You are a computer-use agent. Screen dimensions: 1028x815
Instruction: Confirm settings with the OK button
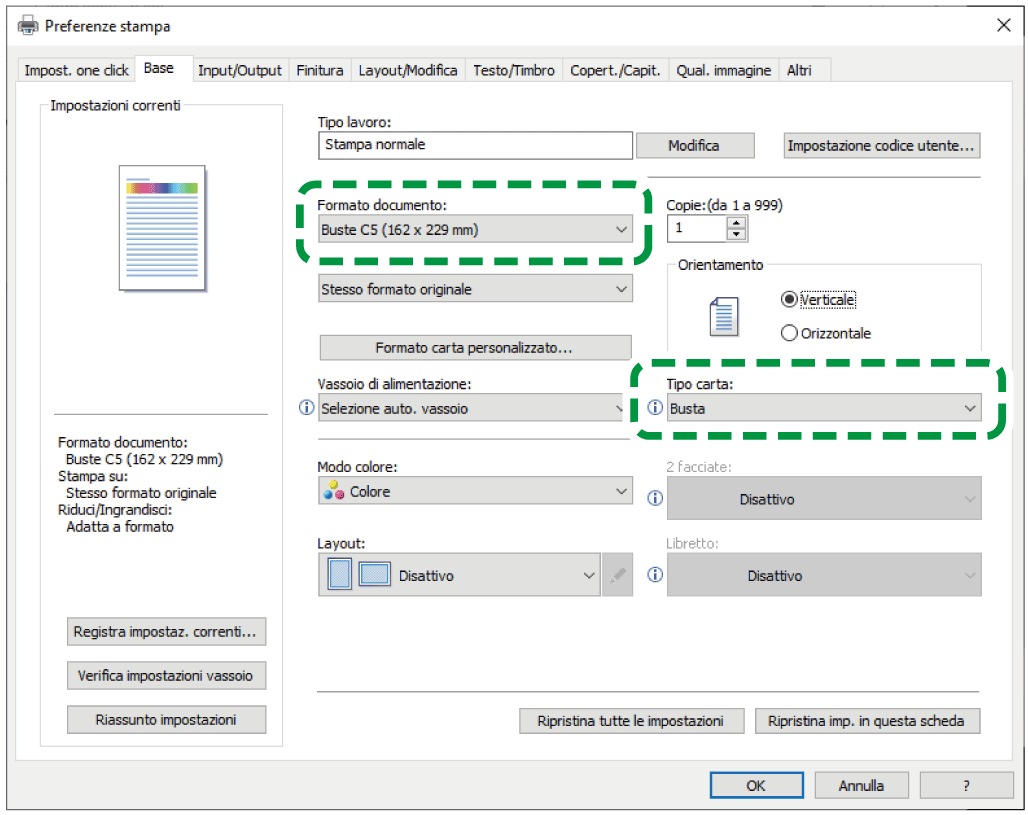(756, 785)
